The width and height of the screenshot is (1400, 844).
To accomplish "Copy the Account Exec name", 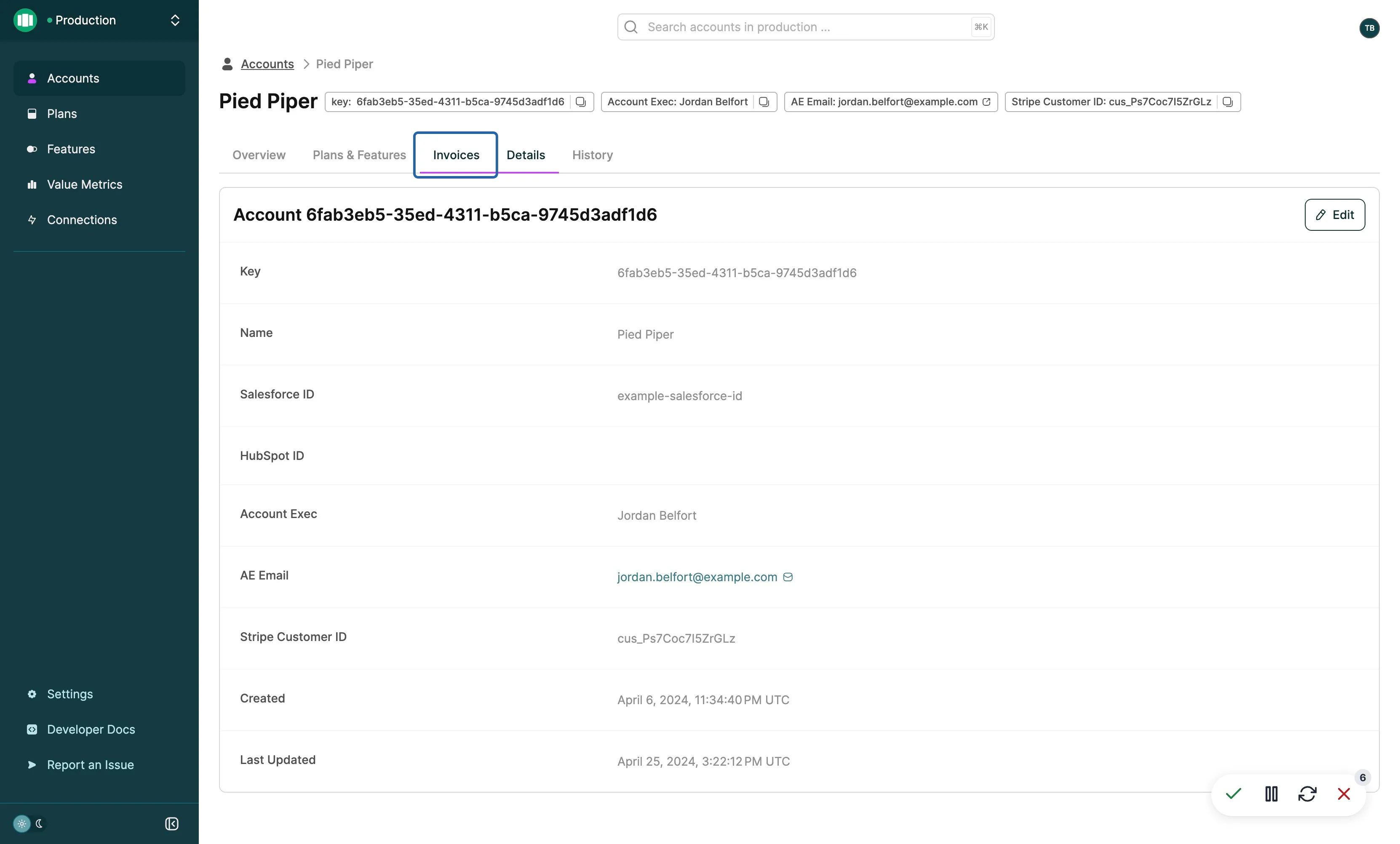I will pyautogui.click(x=764, y=101).
